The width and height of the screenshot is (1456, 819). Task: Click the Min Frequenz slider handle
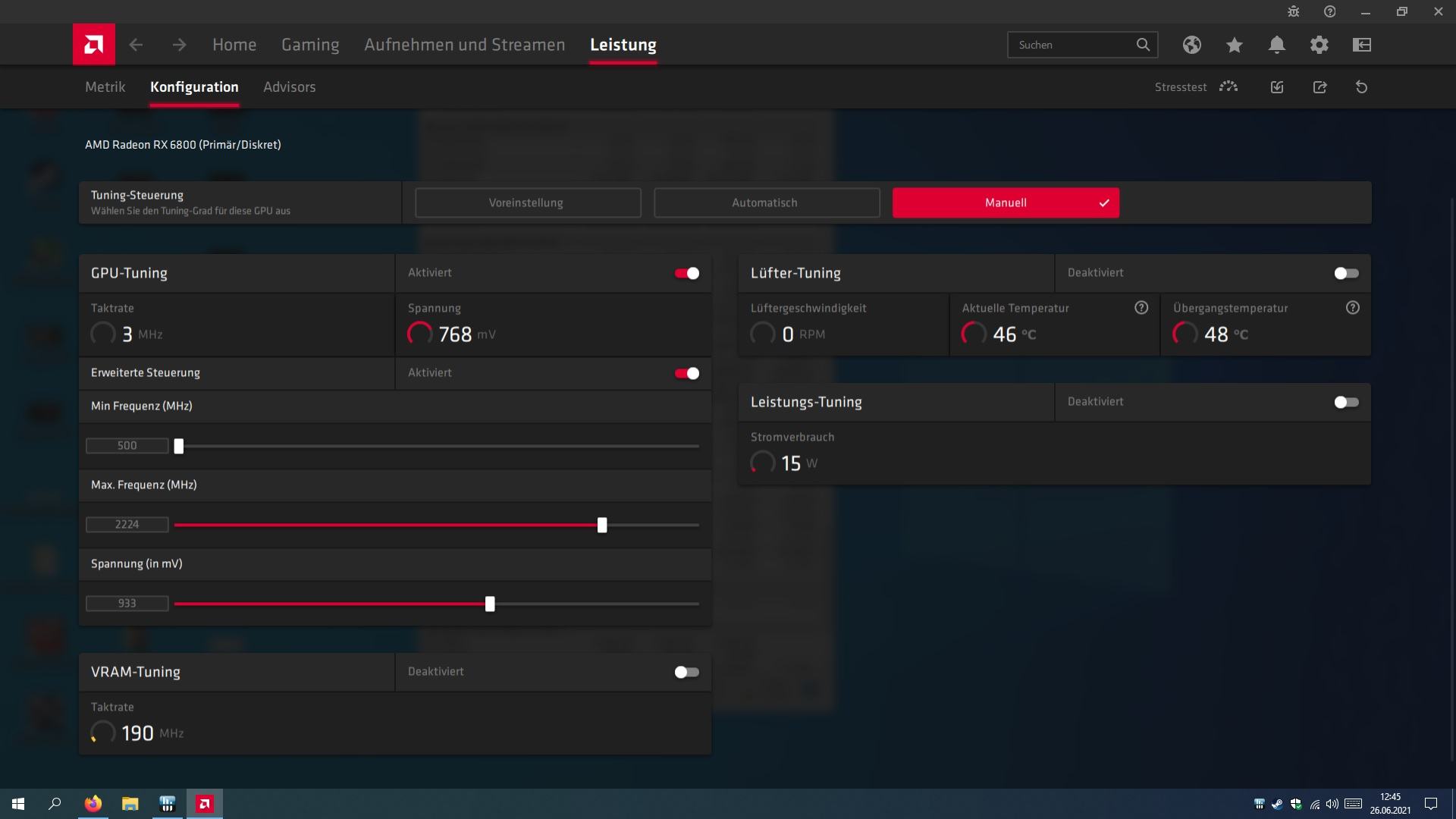pyautogui.click(x=179, y=446)
